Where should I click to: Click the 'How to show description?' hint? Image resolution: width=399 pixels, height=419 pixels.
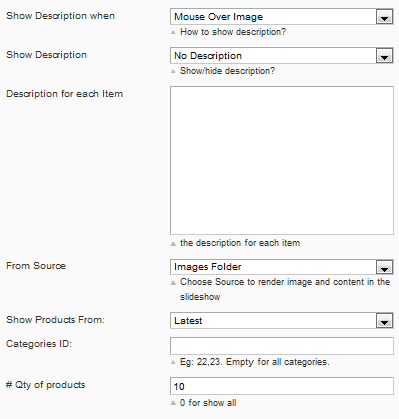click(x=233, y=32)
